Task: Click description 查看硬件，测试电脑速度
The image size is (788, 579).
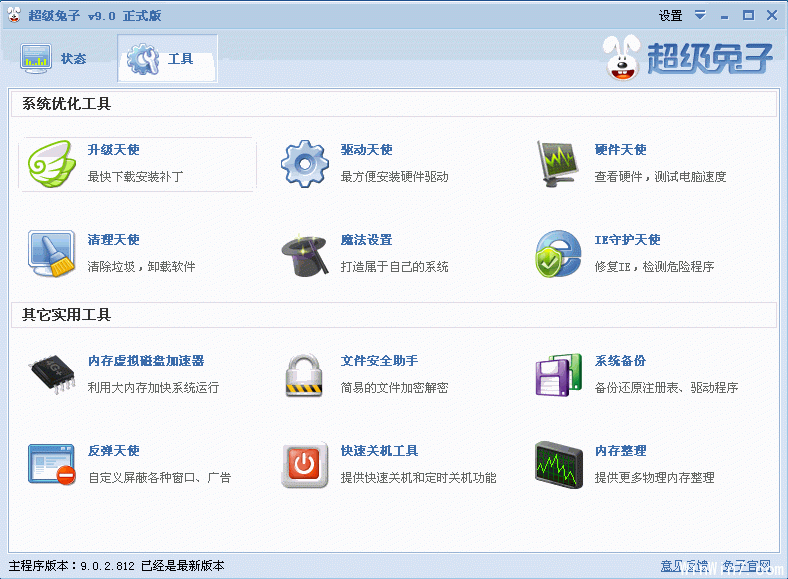Action: 660,176
